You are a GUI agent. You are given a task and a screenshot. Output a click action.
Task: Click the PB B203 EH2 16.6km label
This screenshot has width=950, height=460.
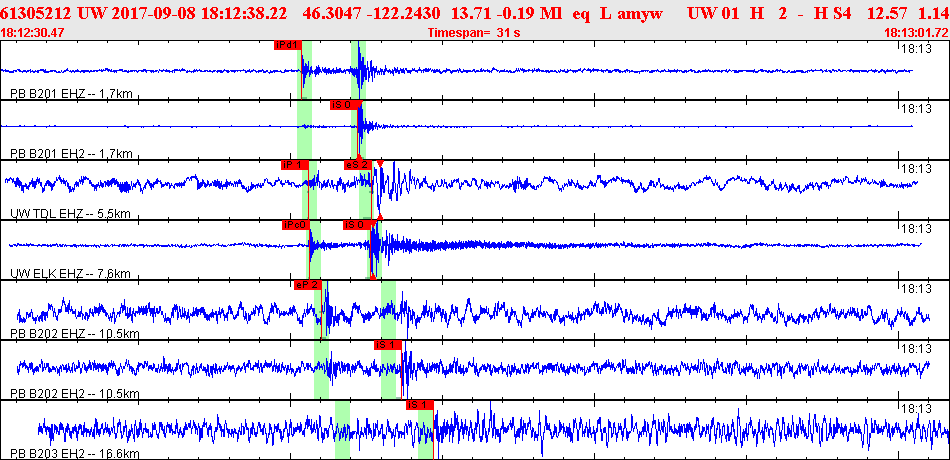[74, 454]
